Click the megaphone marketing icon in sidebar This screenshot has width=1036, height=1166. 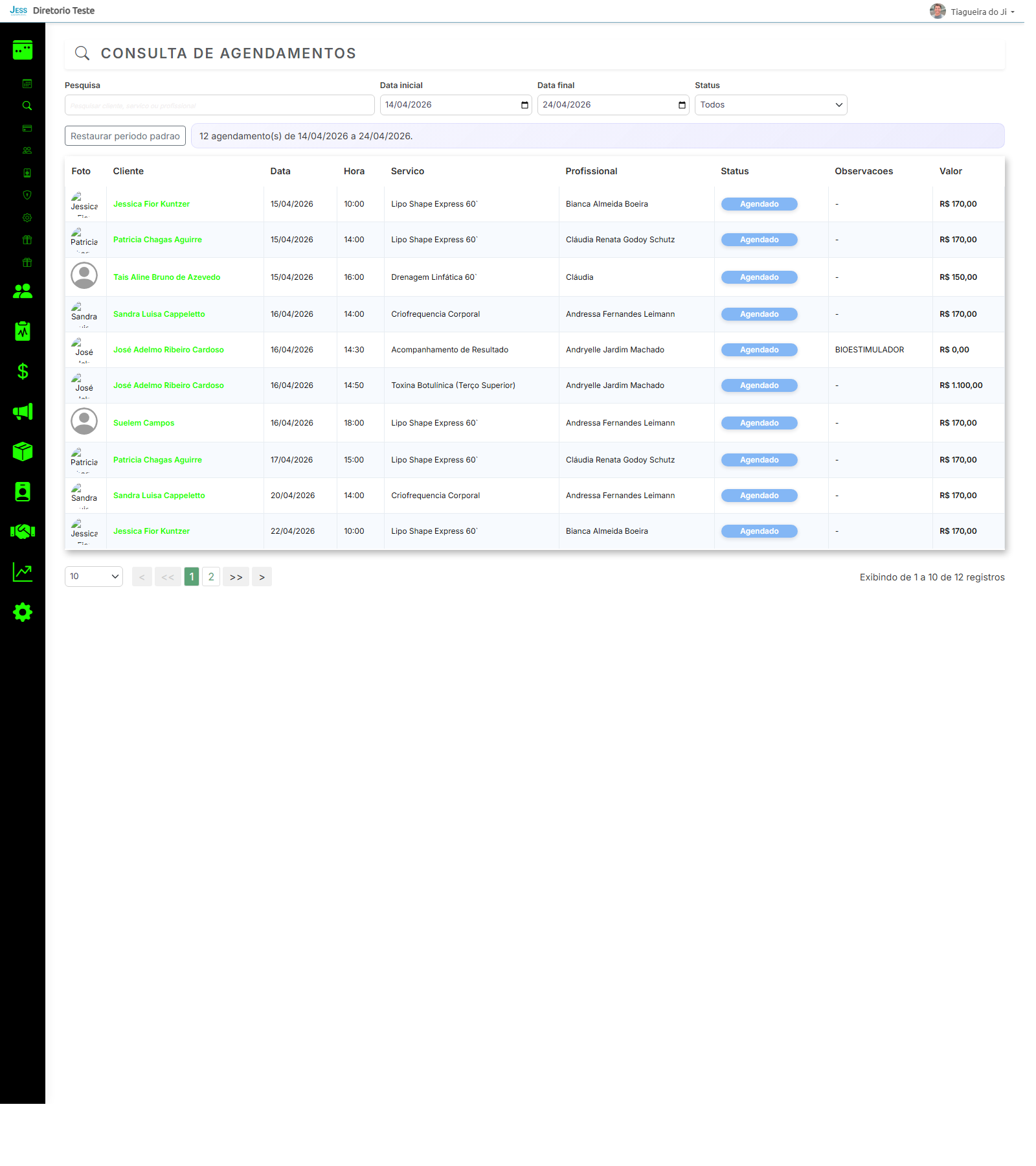23,412
